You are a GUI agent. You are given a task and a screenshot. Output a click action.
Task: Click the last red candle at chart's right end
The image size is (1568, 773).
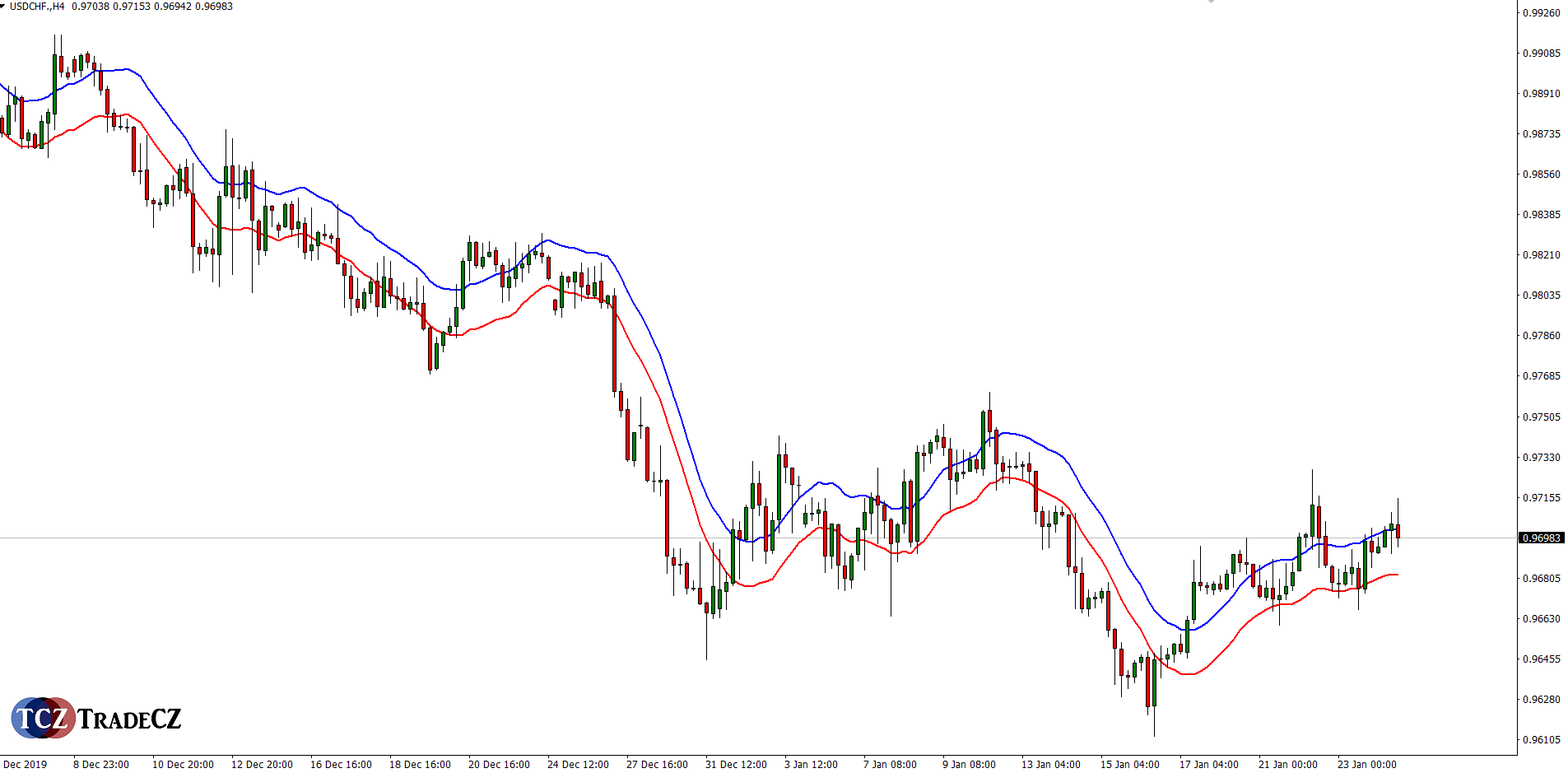pos(1398,531)
